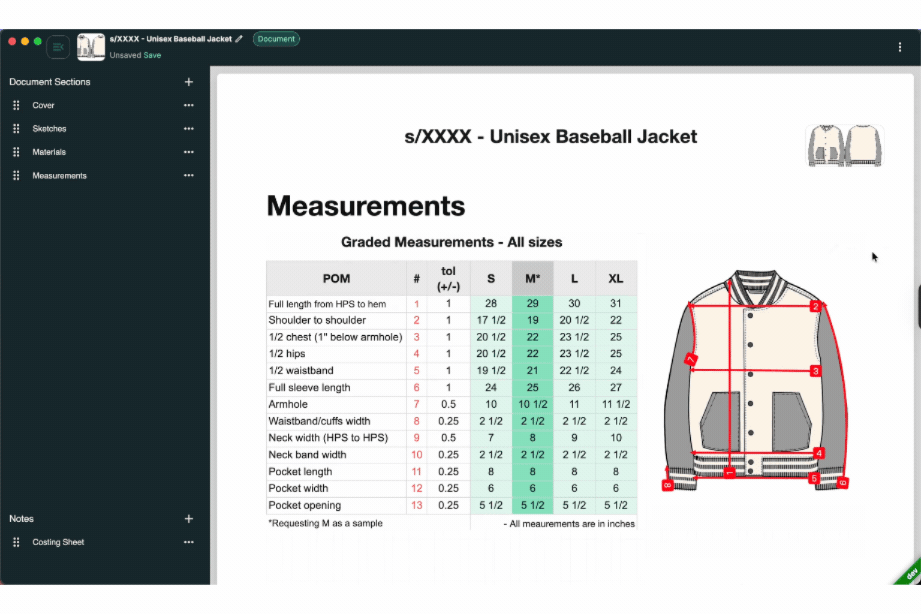
Task: Select '1/2 waistband' row label
Action: click(x=301, y=371)
